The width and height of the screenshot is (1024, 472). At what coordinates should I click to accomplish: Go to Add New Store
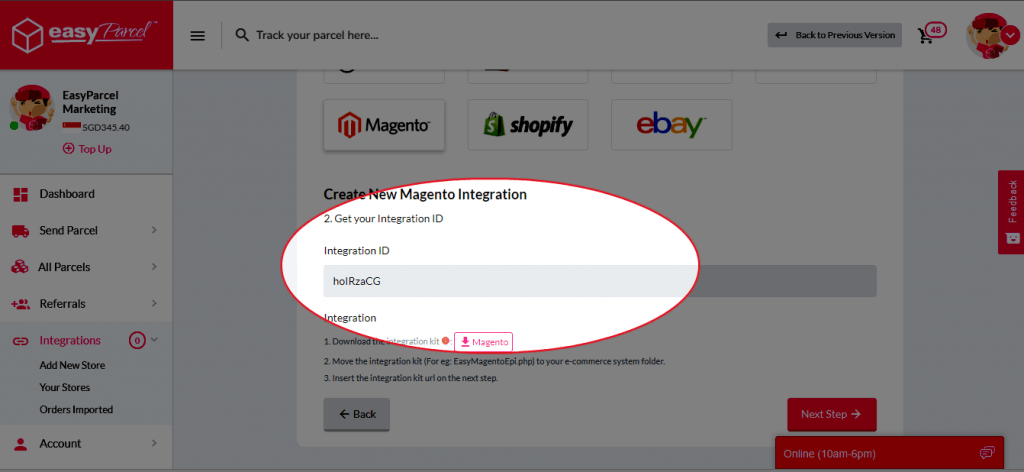72,365
